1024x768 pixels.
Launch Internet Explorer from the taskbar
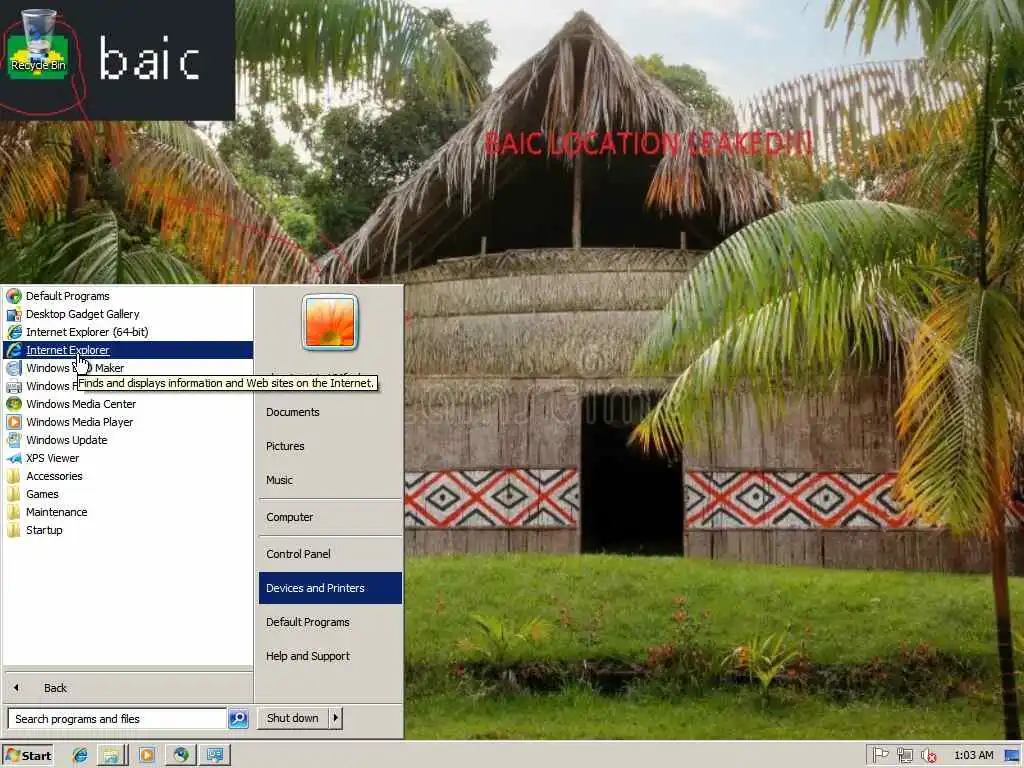tap(80, 755)
